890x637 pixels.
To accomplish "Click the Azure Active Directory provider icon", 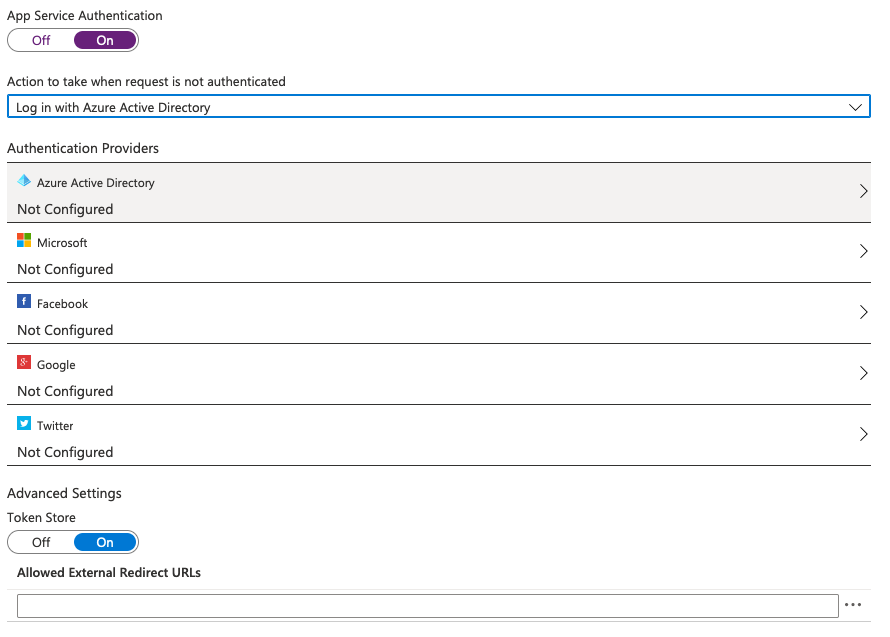I will coord(24,181).
